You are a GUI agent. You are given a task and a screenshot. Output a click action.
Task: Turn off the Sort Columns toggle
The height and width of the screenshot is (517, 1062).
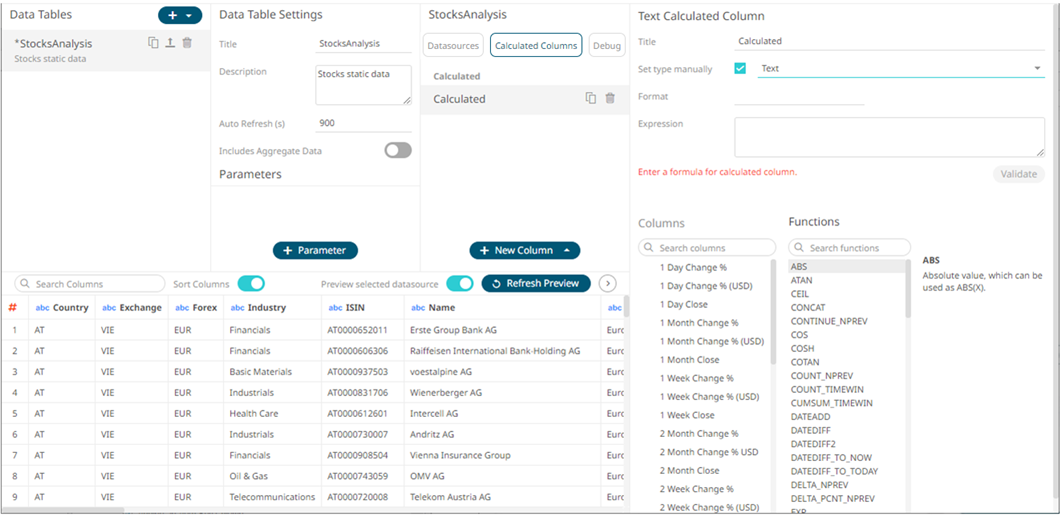coord(250,284)
